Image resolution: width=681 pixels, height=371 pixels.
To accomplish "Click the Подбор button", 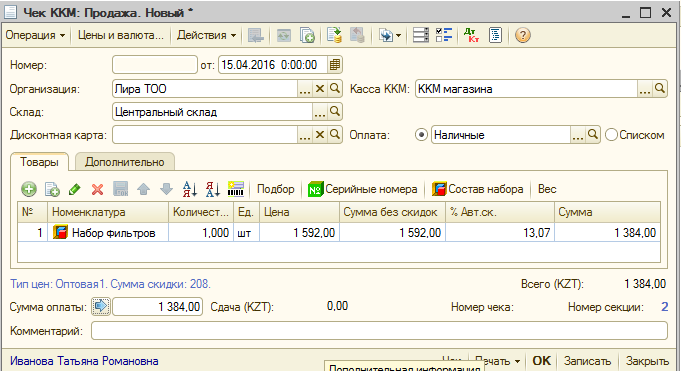I will 275,189.
